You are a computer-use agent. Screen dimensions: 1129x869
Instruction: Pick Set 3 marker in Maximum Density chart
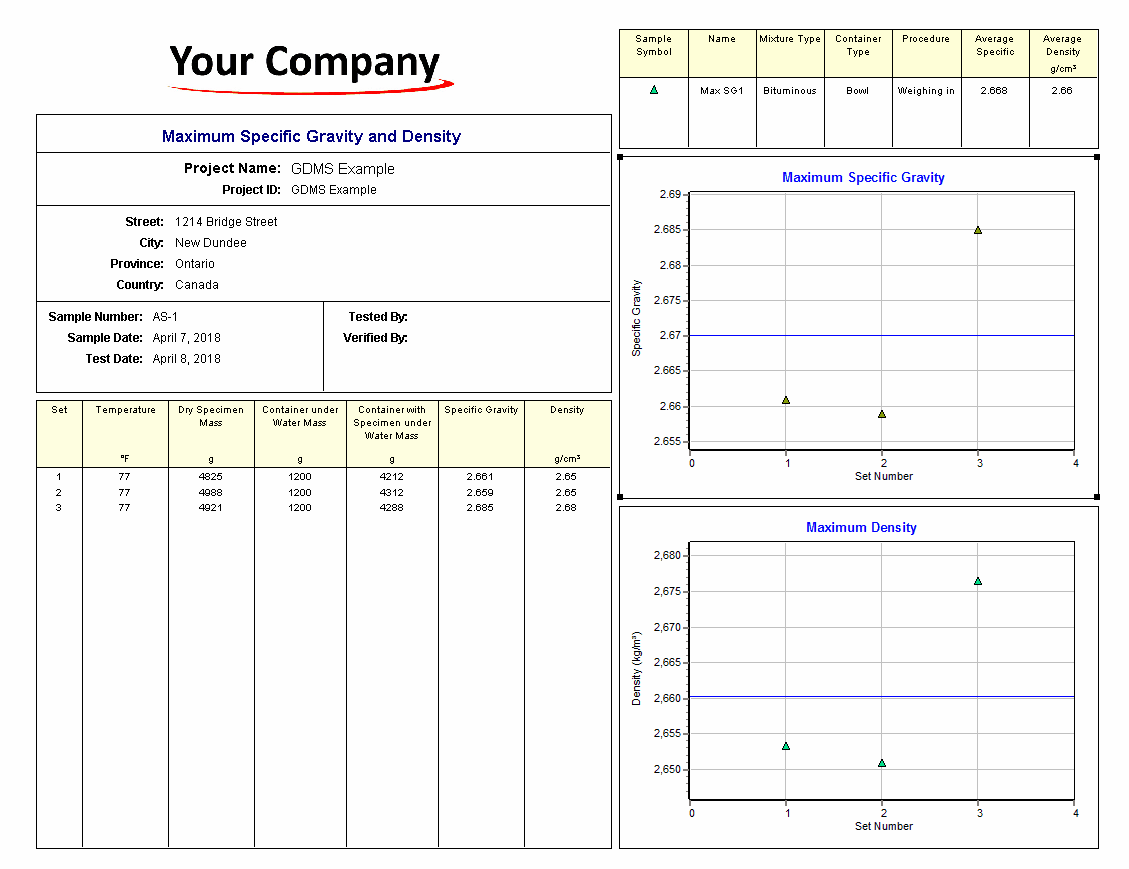coord(978,581)
